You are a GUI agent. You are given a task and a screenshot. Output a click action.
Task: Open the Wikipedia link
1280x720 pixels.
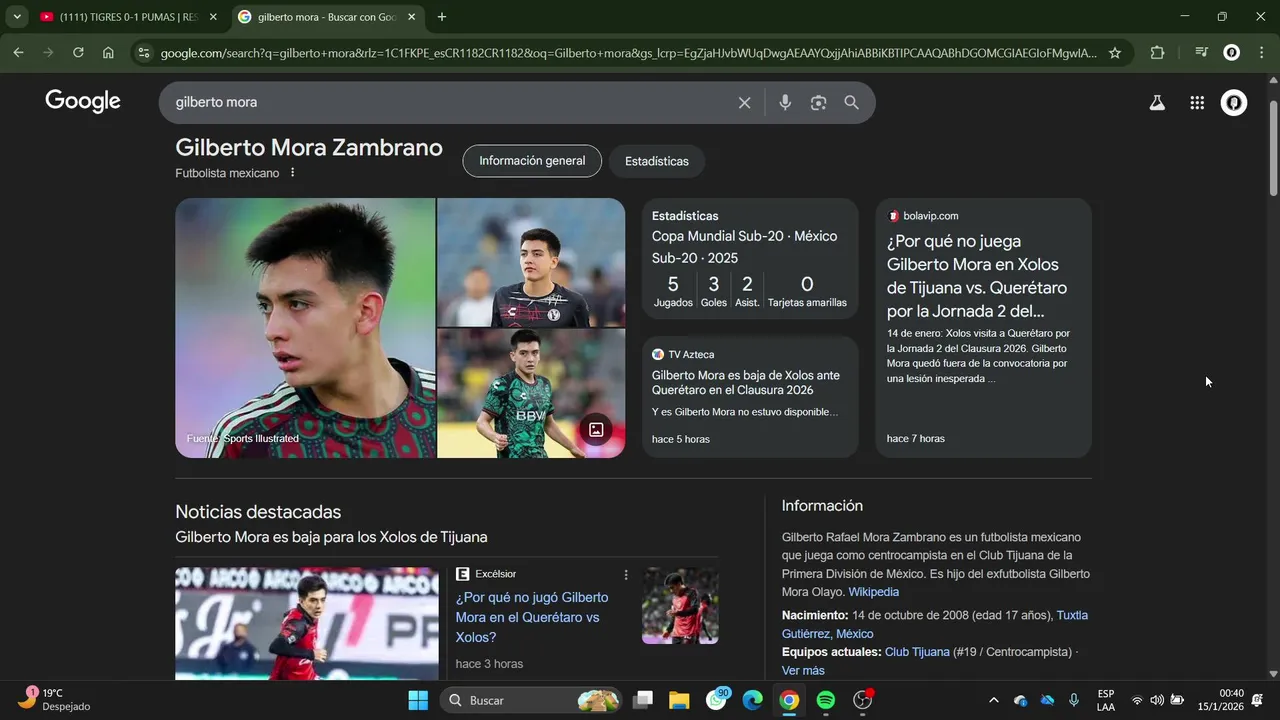(874, 592)
